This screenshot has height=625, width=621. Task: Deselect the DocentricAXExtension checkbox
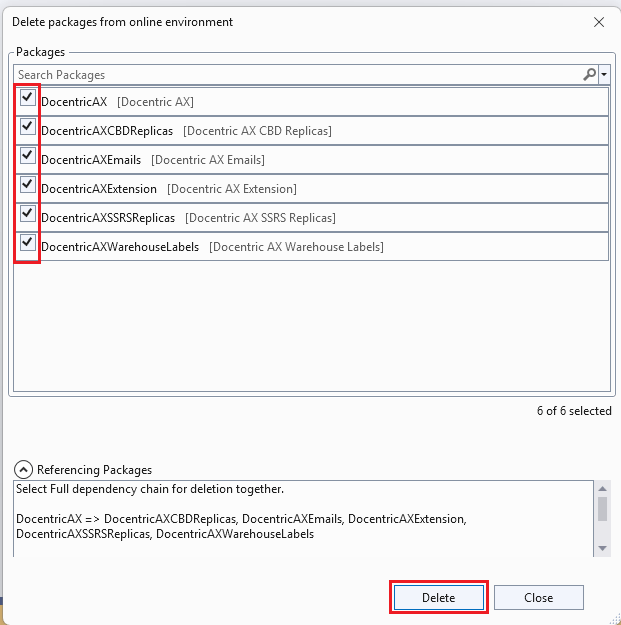27,185
